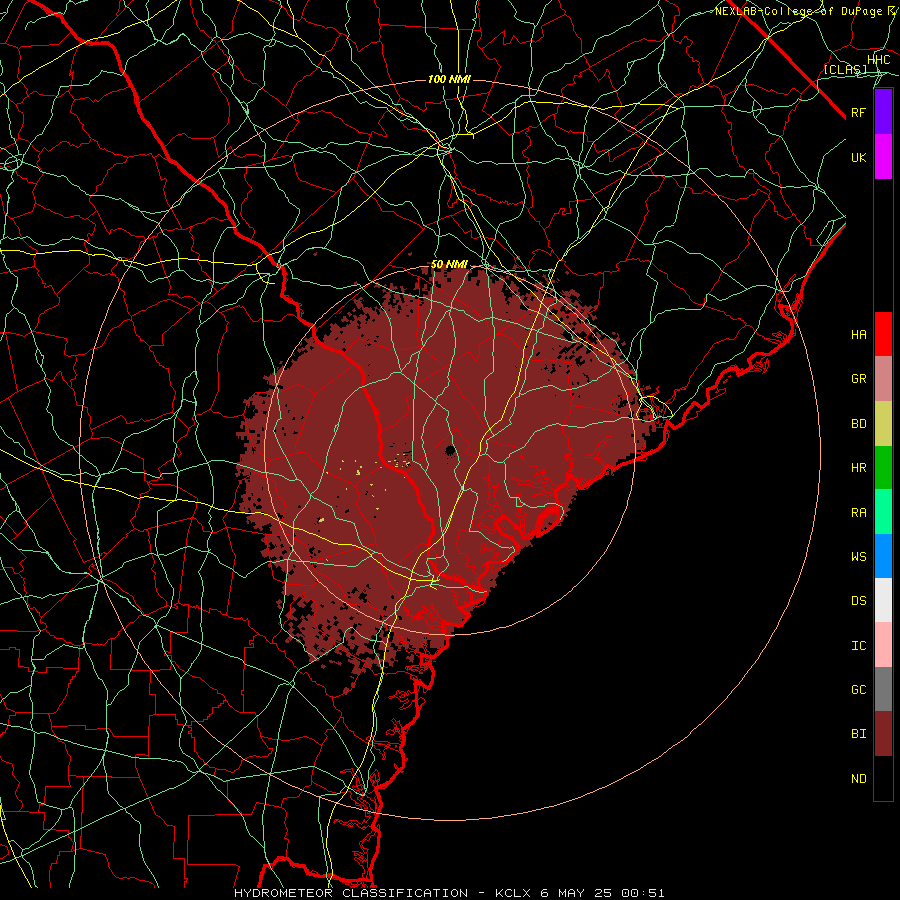Click the IC light pink legend swatch
900x900 pixels.
883,645
